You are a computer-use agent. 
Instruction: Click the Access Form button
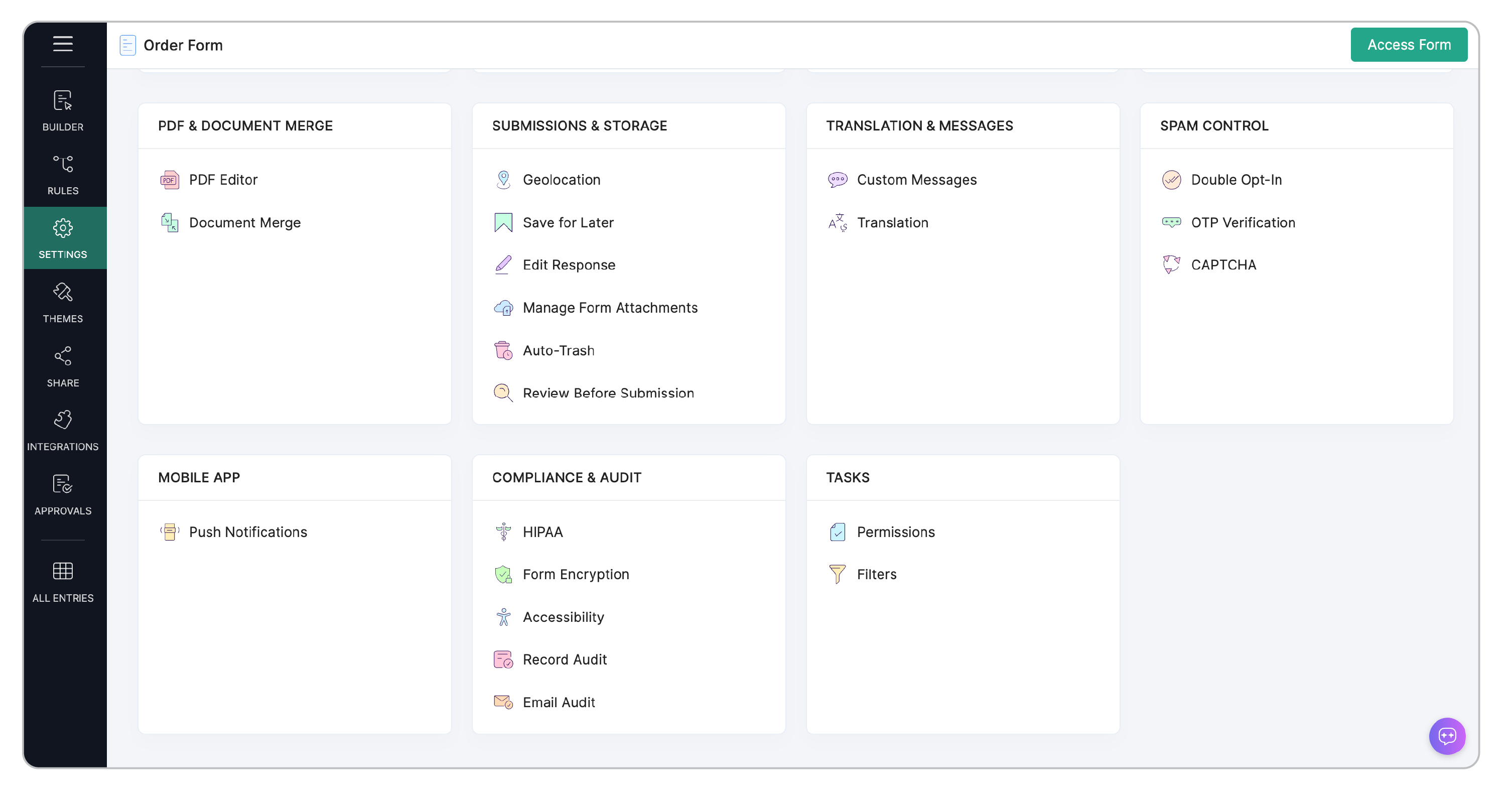1409,45
